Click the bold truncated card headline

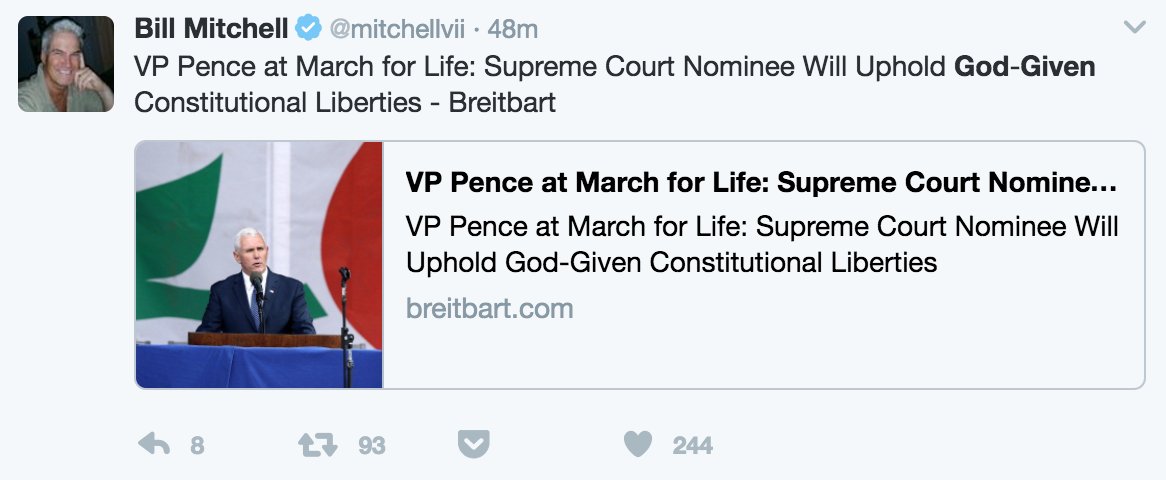pyautogui.click(x=761, y=184)
